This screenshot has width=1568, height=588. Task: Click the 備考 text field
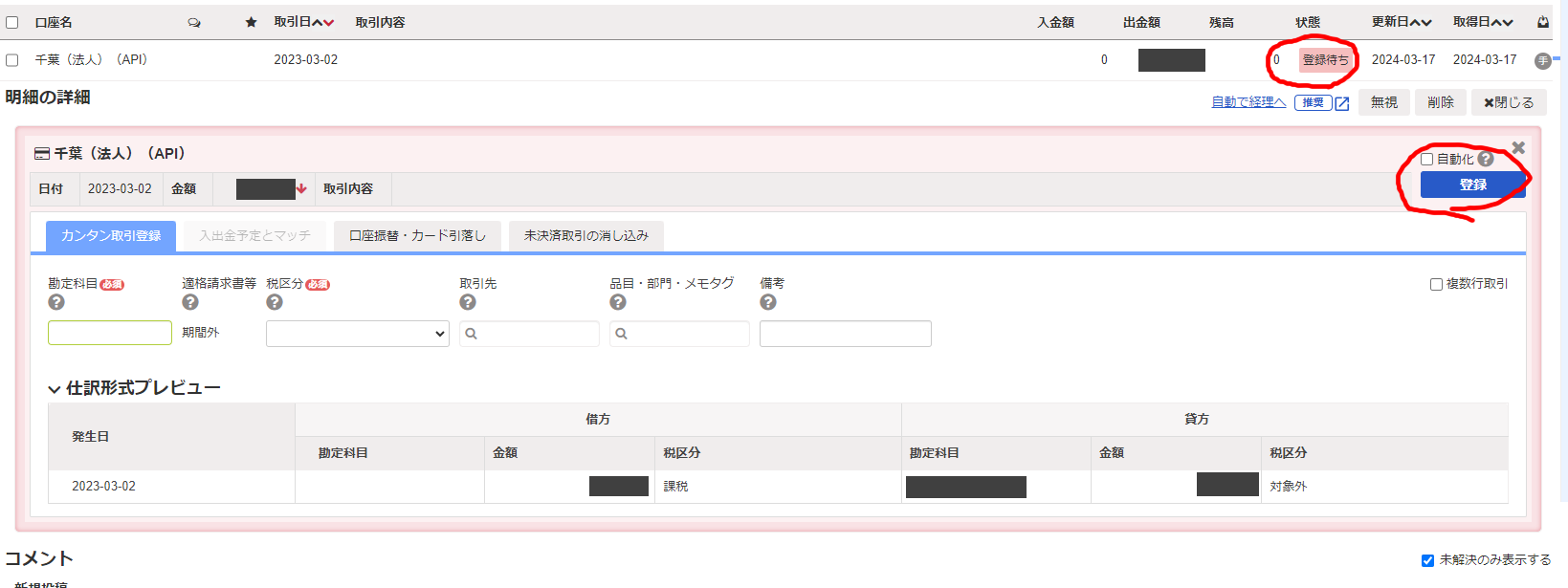point(846,334)
